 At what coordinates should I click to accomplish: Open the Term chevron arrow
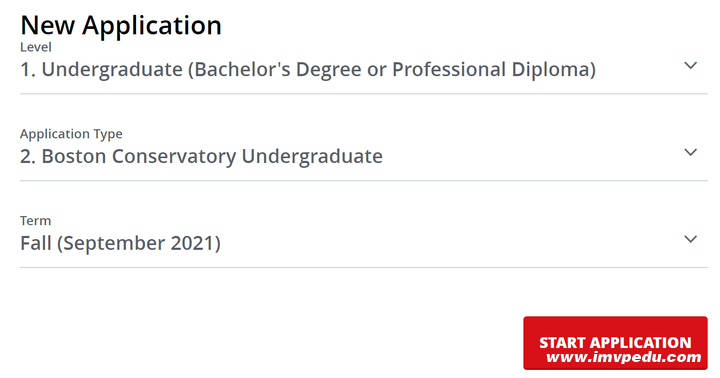tap(691, 239)
